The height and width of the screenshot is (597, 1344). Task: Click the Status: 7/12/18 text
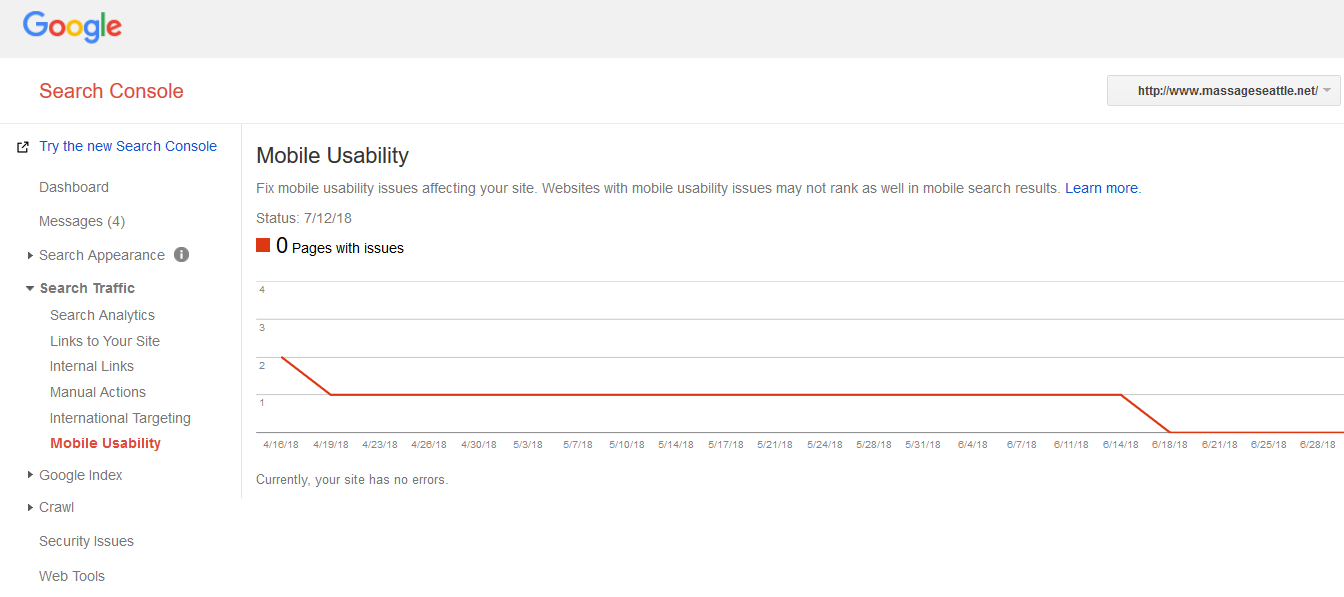click(x=304, y=218)
